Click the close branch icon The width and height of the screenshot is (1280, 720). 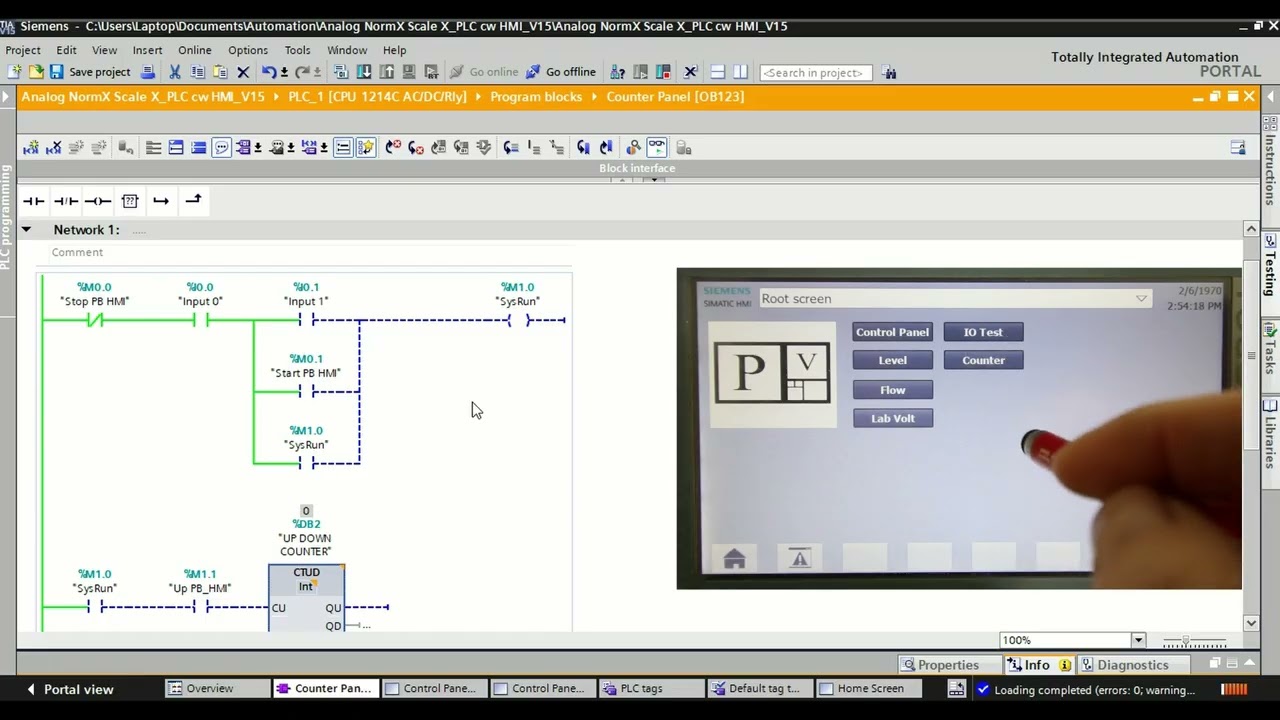click(193, 200)
